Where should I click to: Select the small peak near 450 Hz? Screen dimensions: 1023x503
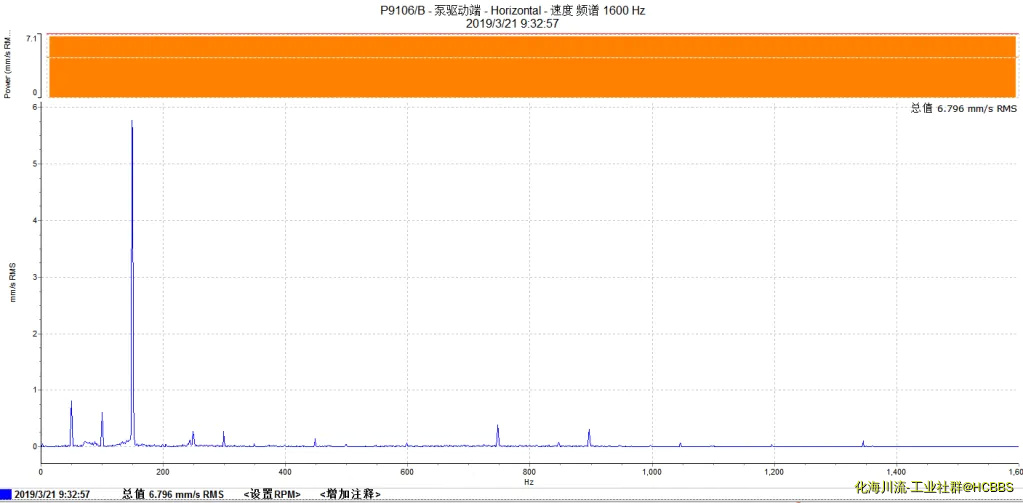tap(315, 442)
